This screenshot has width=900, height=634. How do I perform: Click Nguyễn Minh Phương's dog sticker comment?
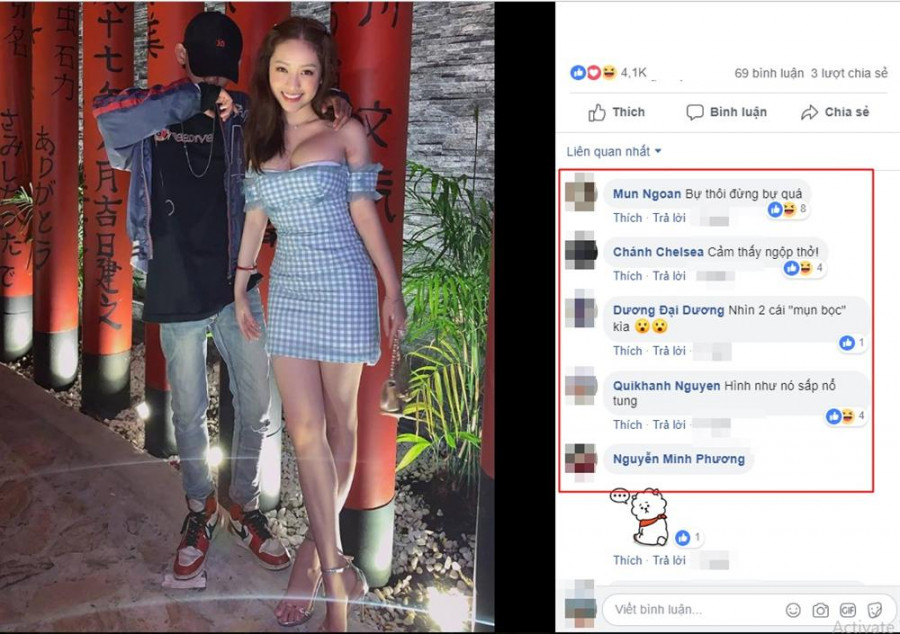coord(644,516)
